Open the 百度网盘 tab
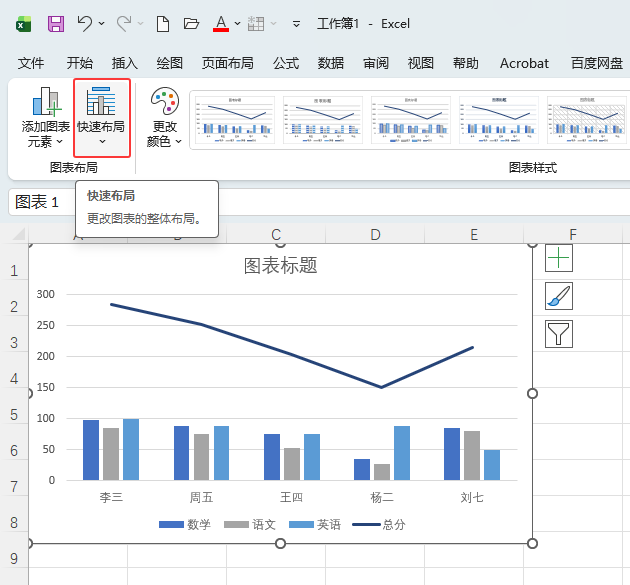The width and height of the screenshot is (630, 585). 597,63
